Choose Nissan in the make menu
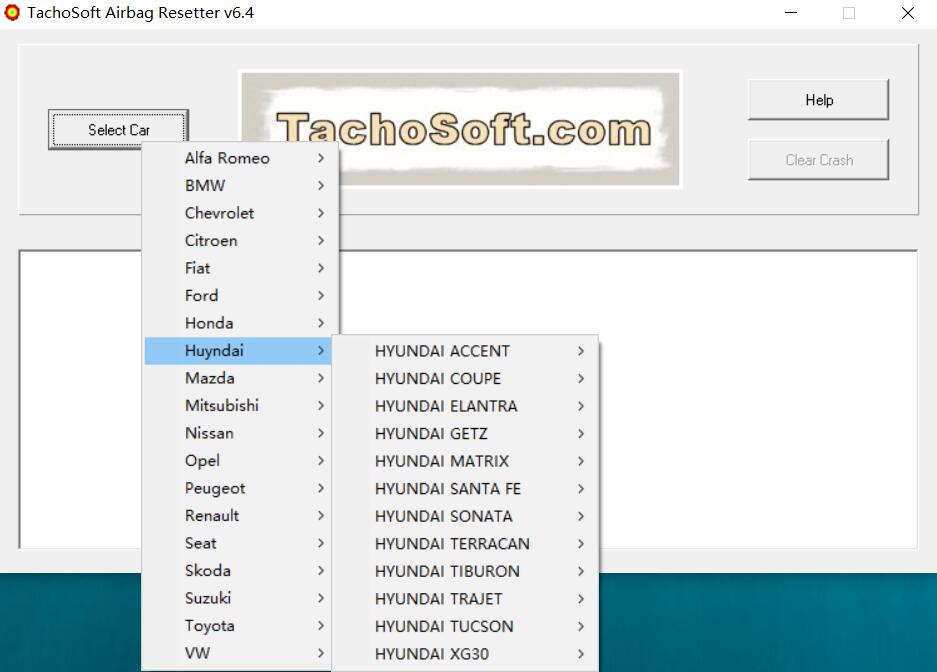This screenshot has width=937, height=672. click(x=238, y=433)
